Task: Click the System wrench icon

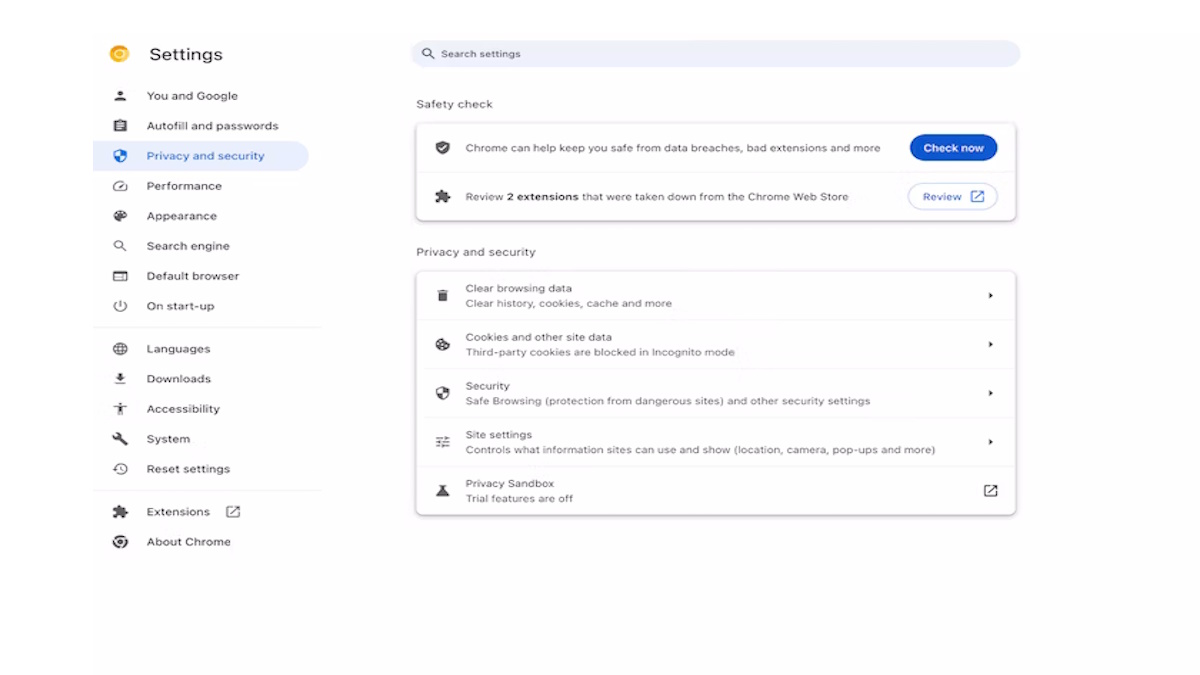Action: tap(120, 439)
